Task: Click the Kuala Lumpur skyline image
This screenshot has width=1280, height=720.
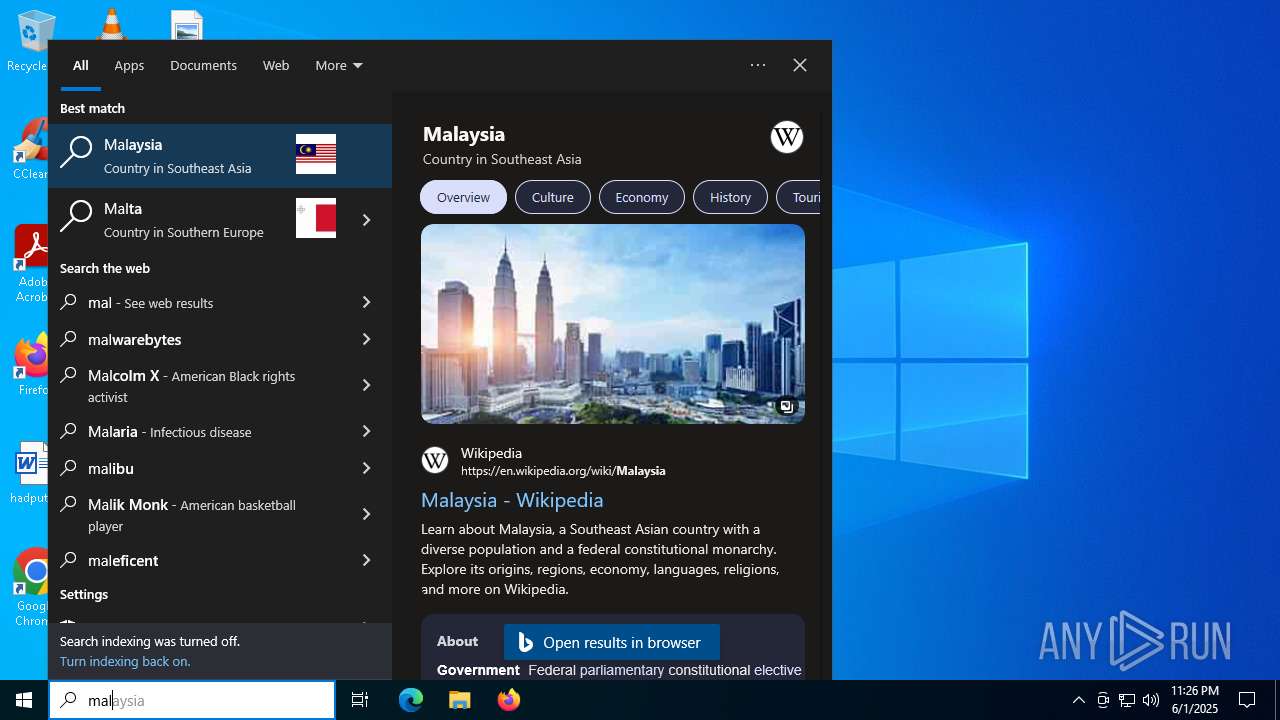Action: [613, 324]
